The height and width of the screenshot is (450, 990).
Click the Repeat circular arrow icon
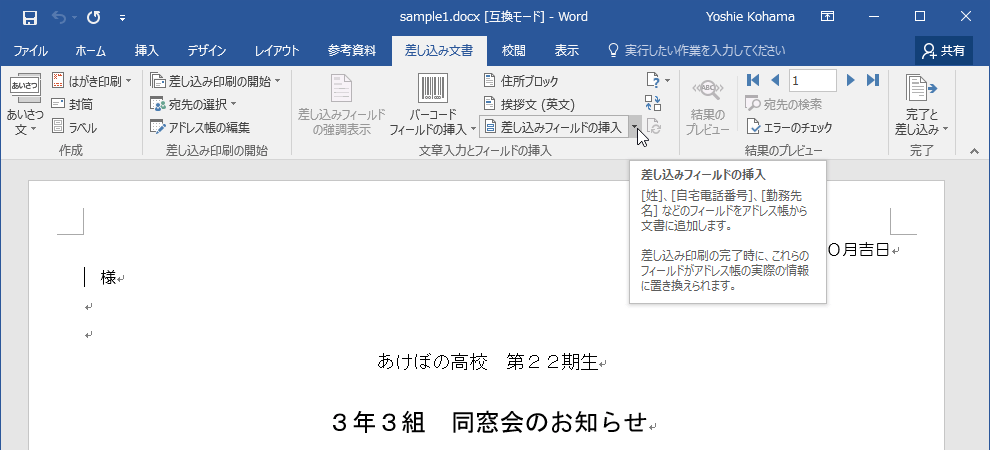pos(93,18)
